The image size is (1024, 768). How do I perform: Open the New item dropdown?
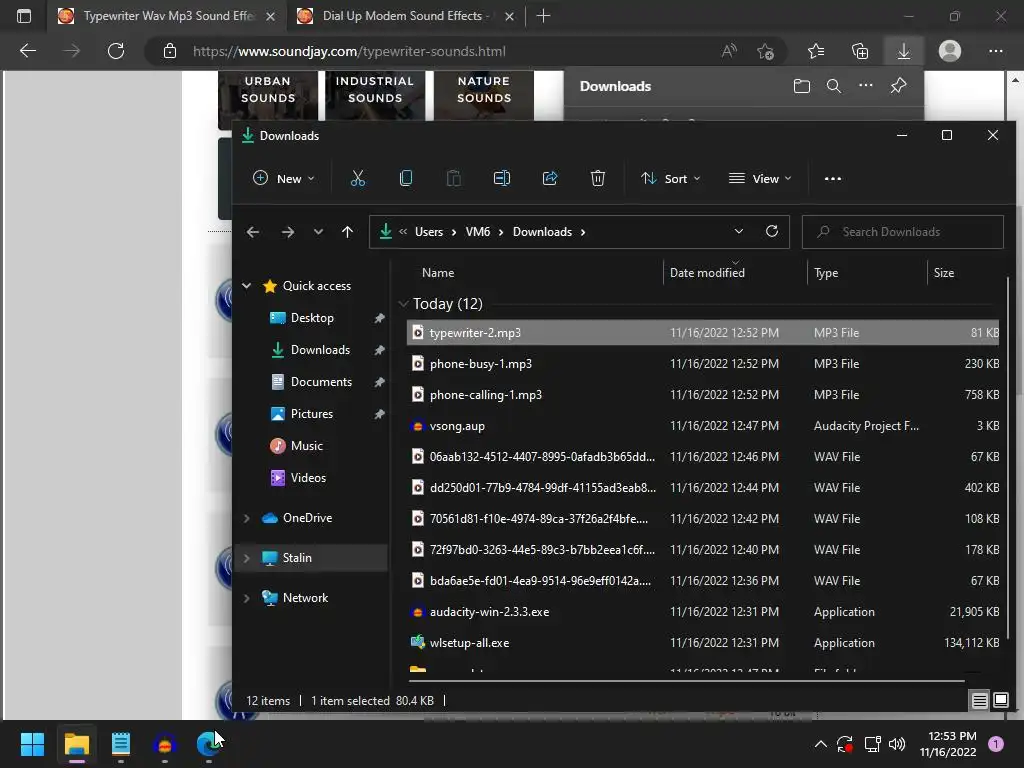(x=283, y=178)
